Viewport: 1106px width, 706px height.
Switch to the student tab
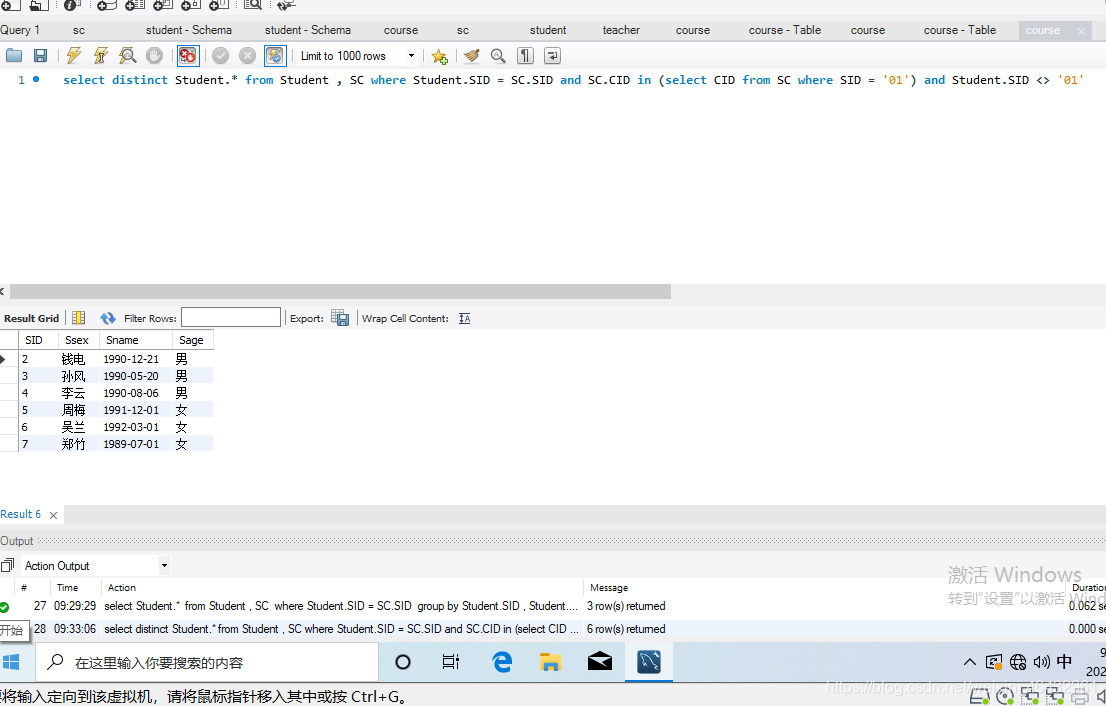[547, 30]
